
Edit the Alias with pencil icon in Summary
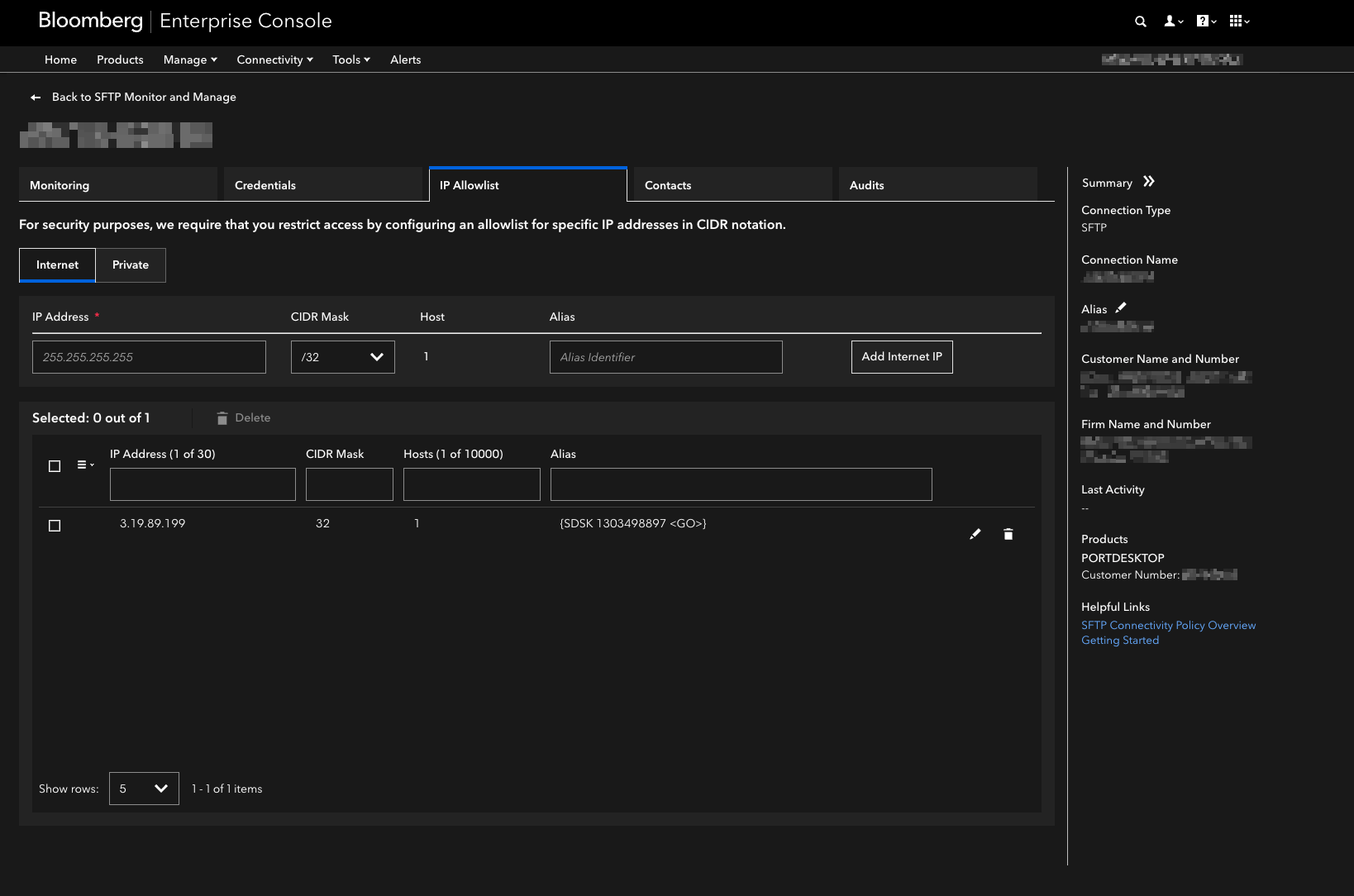tap(1121, 307)
